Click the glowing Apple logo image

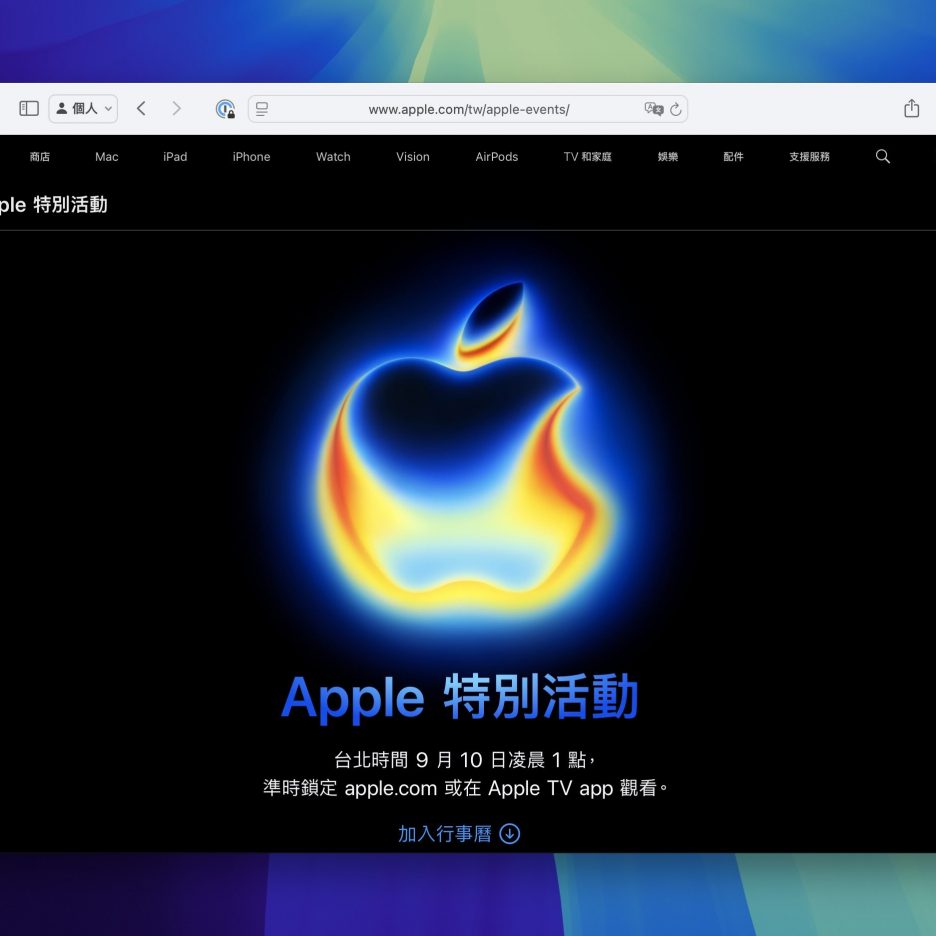pos(467,460)
